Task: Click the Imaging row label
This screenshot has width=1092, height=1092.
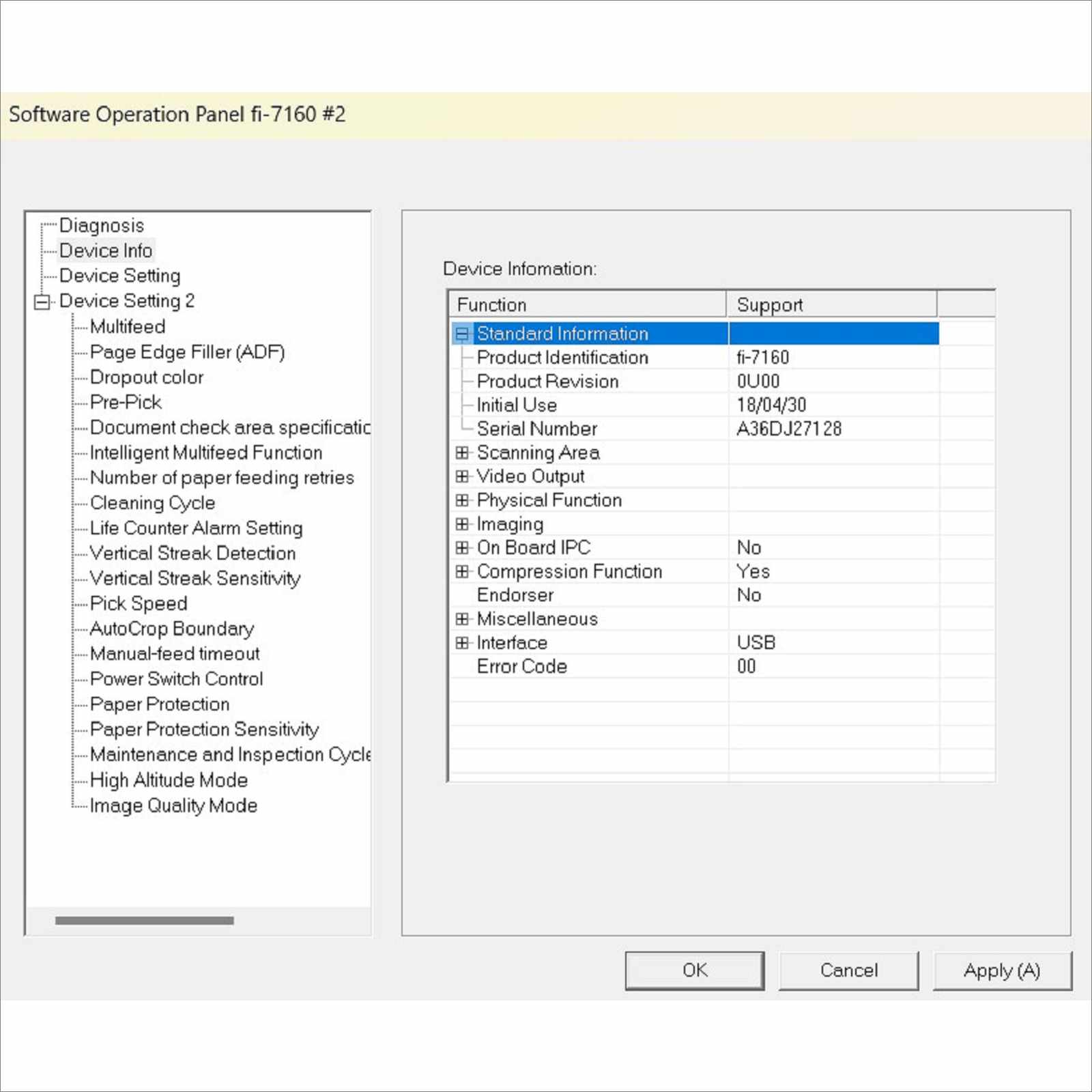Action: (510, 524)
